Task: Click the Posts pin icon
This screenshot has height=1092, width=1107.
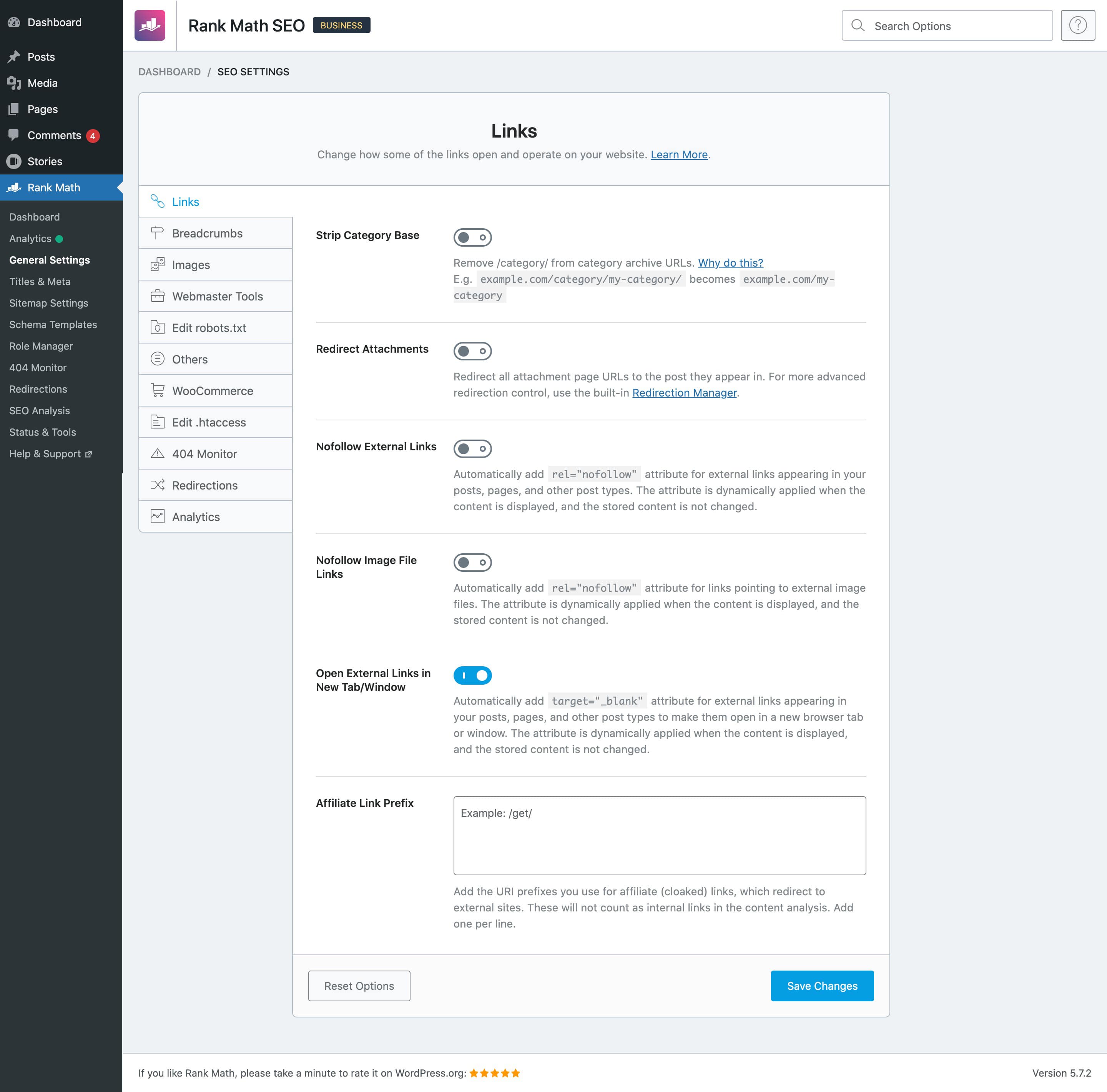Action: pos(14,57)
